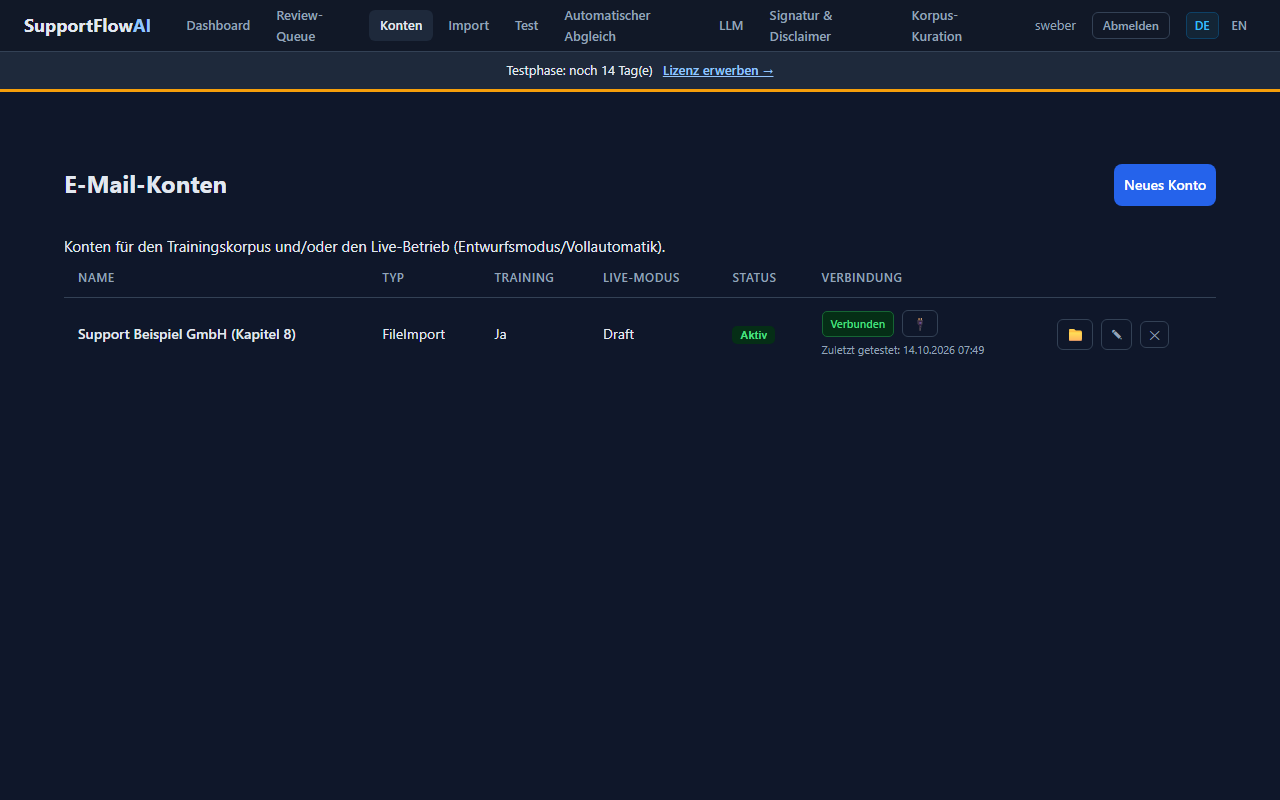Edit account with the pencil icon

1116,335
